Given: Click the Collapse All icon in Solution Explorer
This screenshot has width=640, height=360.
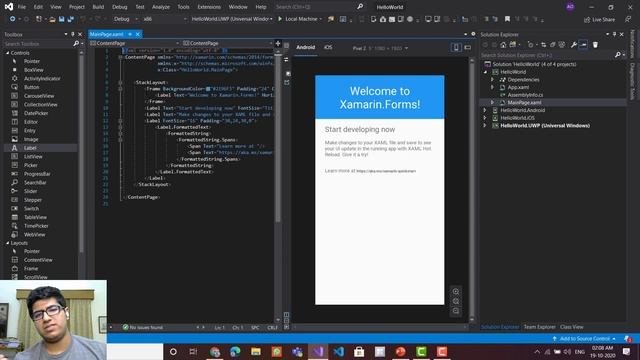Looking at the screenshot, I should 552,45.
